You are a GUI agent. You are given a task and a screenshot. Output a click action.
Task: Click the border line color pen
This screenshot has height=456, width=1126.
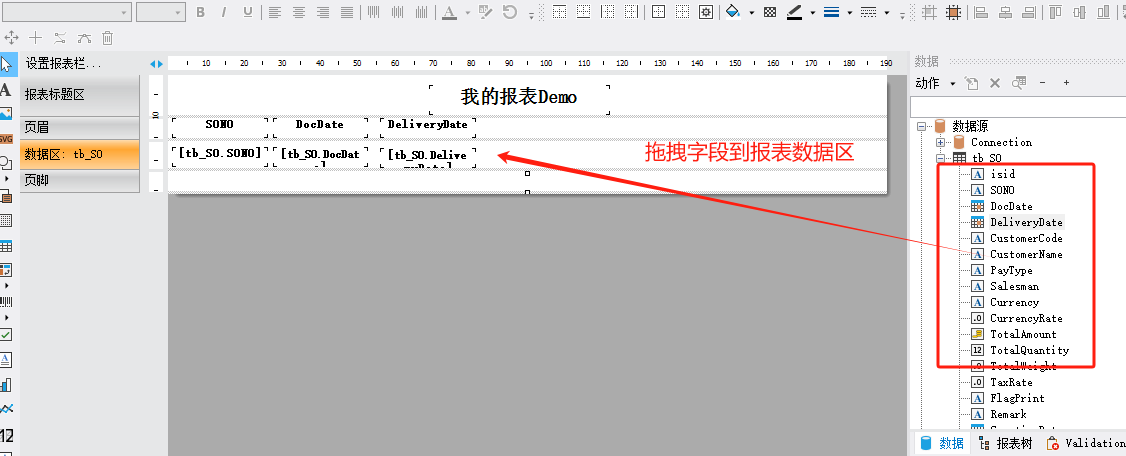(794, 11)
